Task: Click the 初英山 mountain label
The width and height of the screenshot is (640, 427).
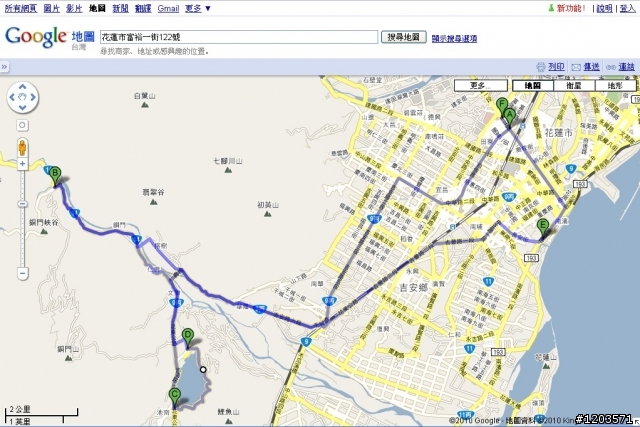Action: tap(268, 205)
